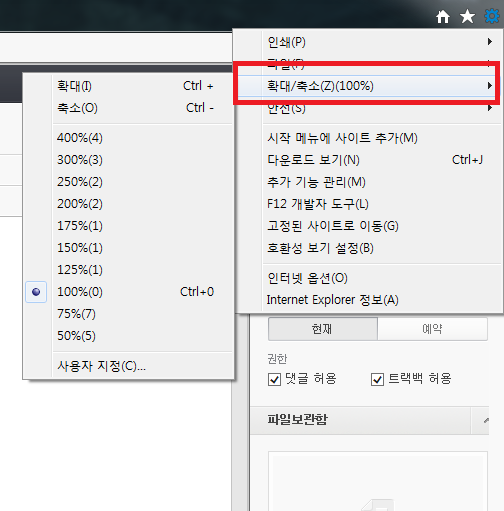Set zoom to 175%(1)
Screen dimensions: 504x511
(128, 226)
